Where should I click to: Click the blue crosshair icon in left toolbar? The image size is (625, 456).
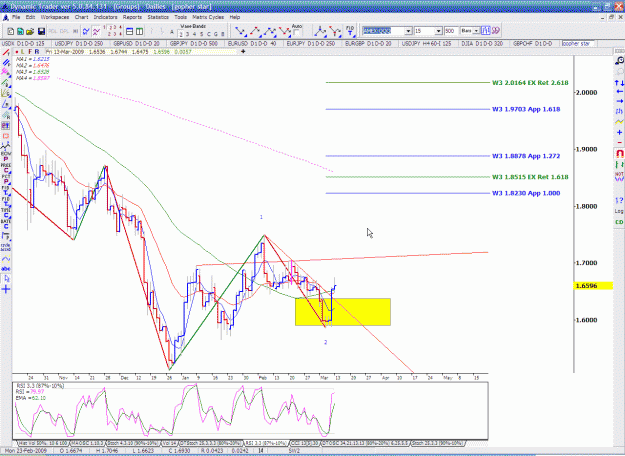[x=6, y=289]
